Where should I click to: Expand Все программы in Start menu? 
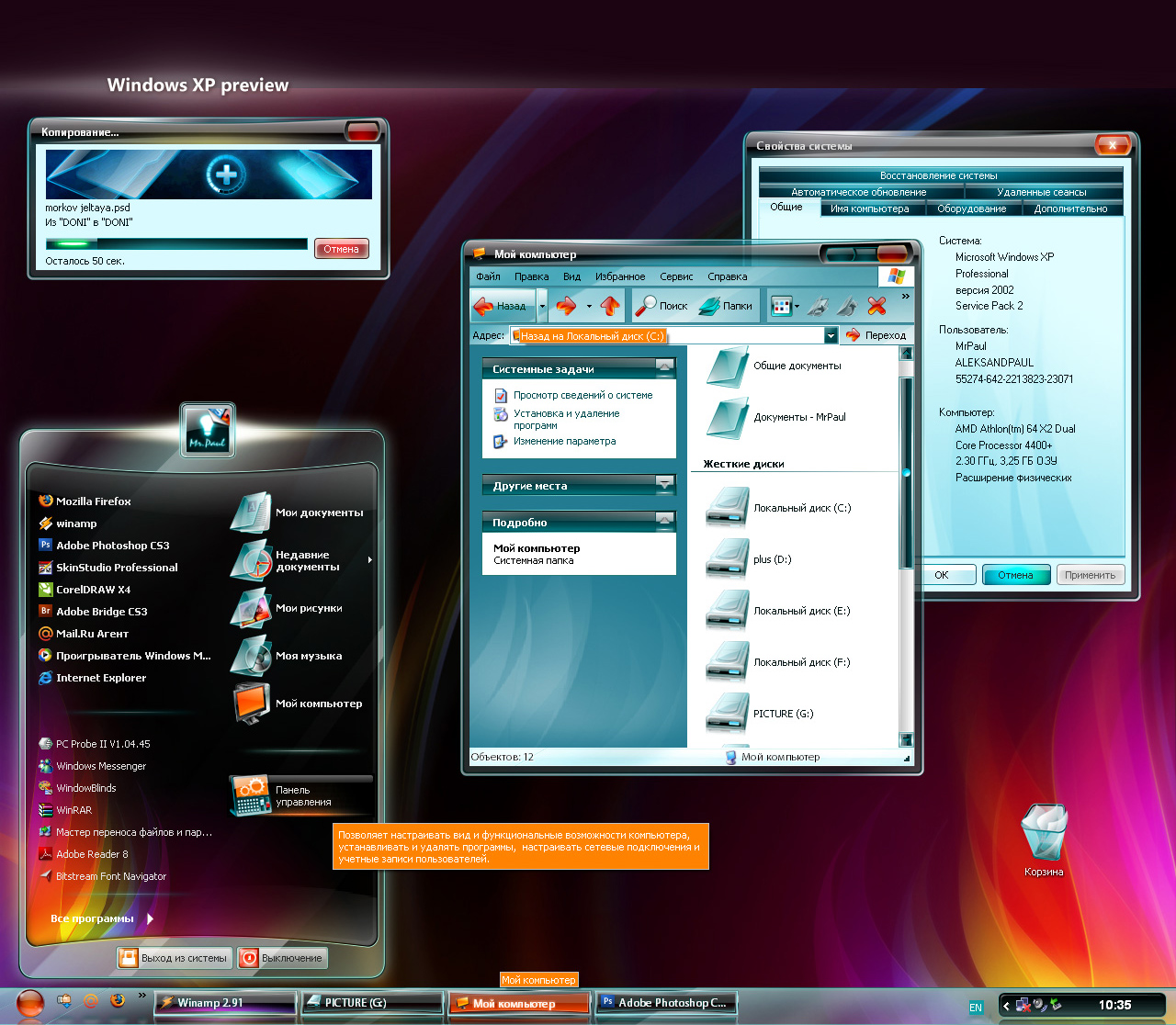coord(102,918)
